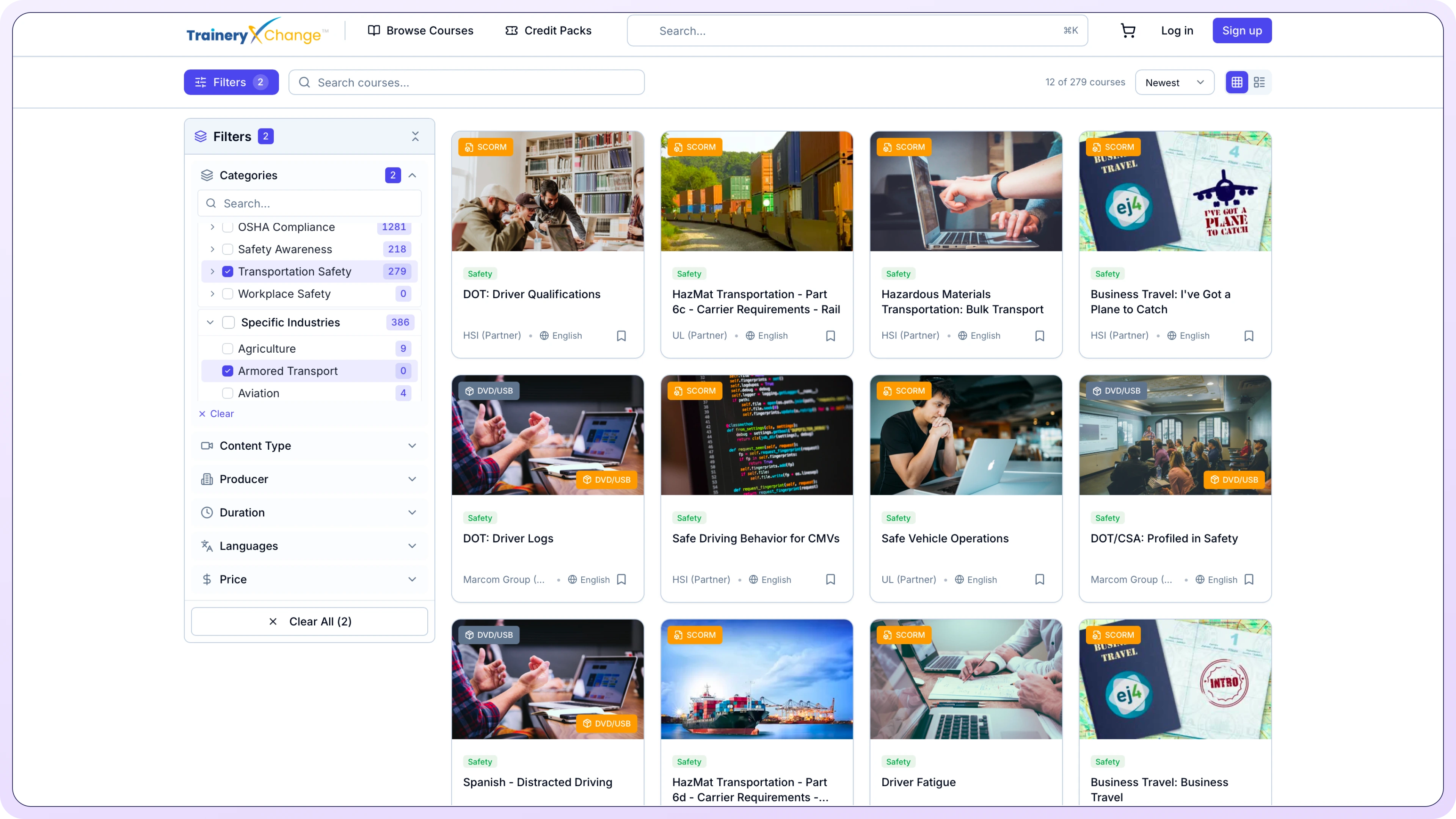1456x819 pixels.
Task: Bookmark the Safe Driving Behavior for CMVs course
Action: 830,579
